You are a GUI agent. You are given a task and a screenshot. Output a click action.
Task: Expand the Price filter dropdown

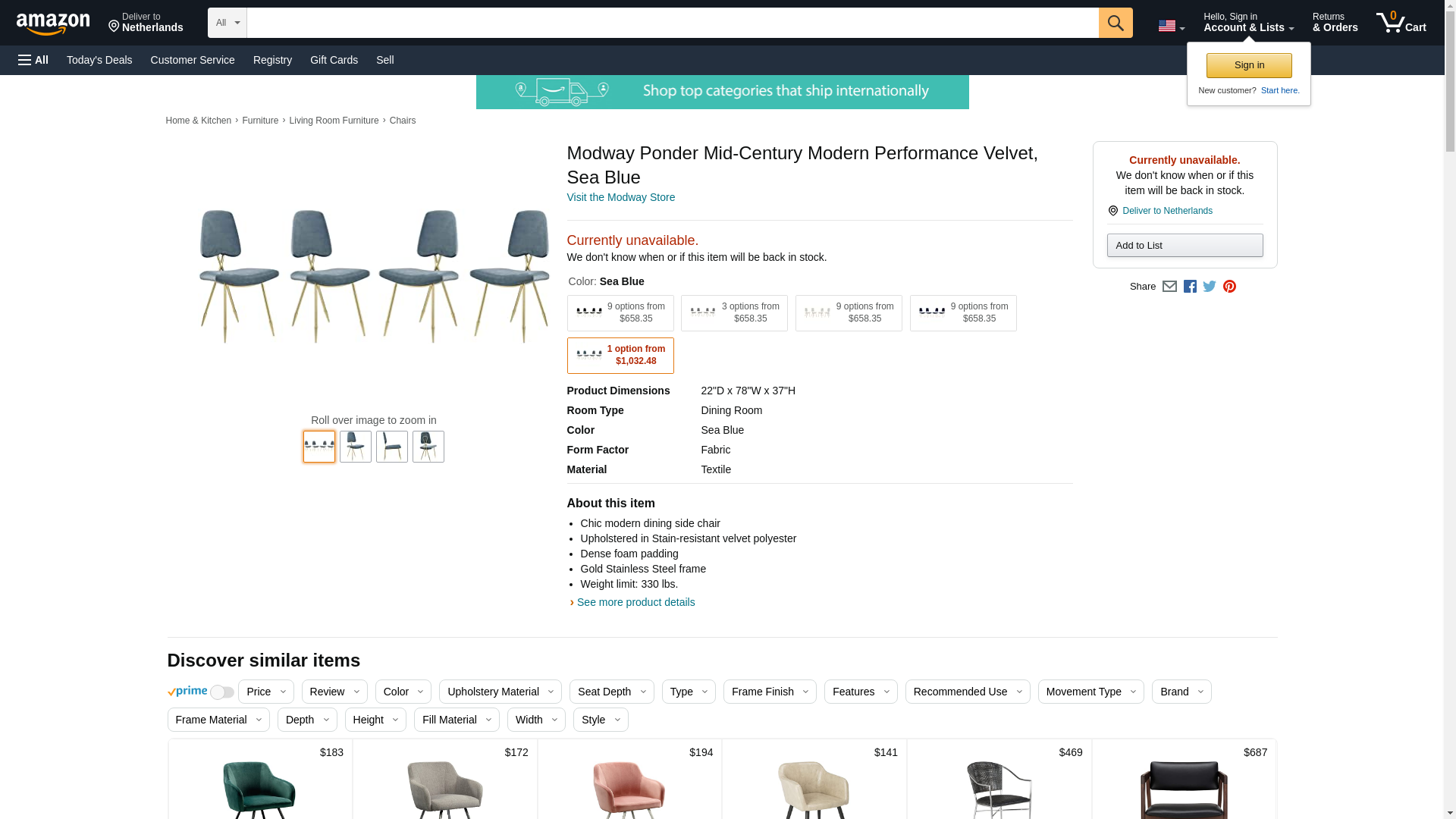[x=265, y=692]
